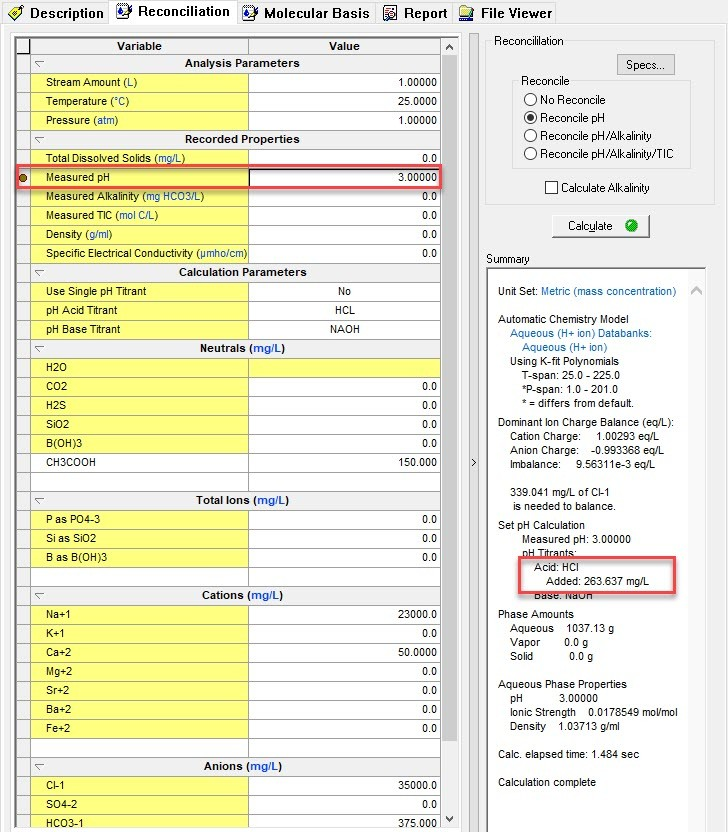Click the Description tab icon
Viewport: 728px width, 832px height.
[x=16, y=13]
